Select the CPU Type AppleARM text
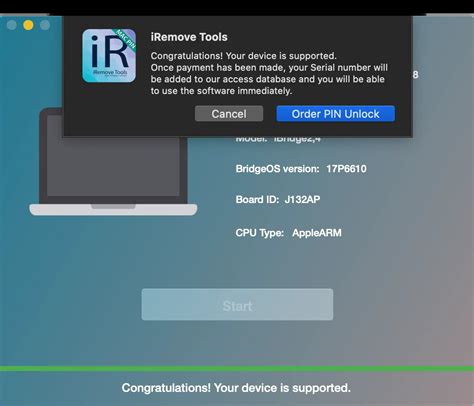Screen dimensions: 474x406 (x=288, y=233)
